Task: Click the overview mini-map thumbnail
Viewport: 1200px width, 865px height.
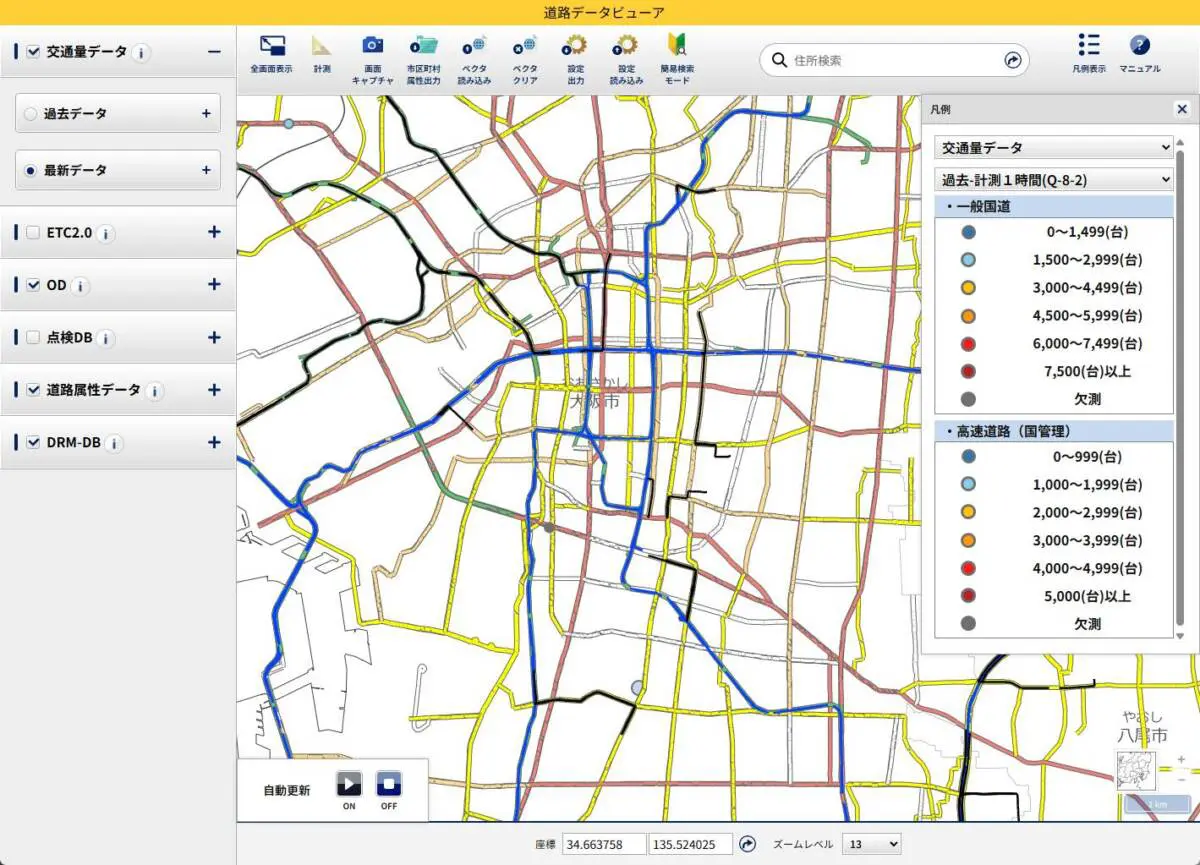Action: pos(1135,770)
